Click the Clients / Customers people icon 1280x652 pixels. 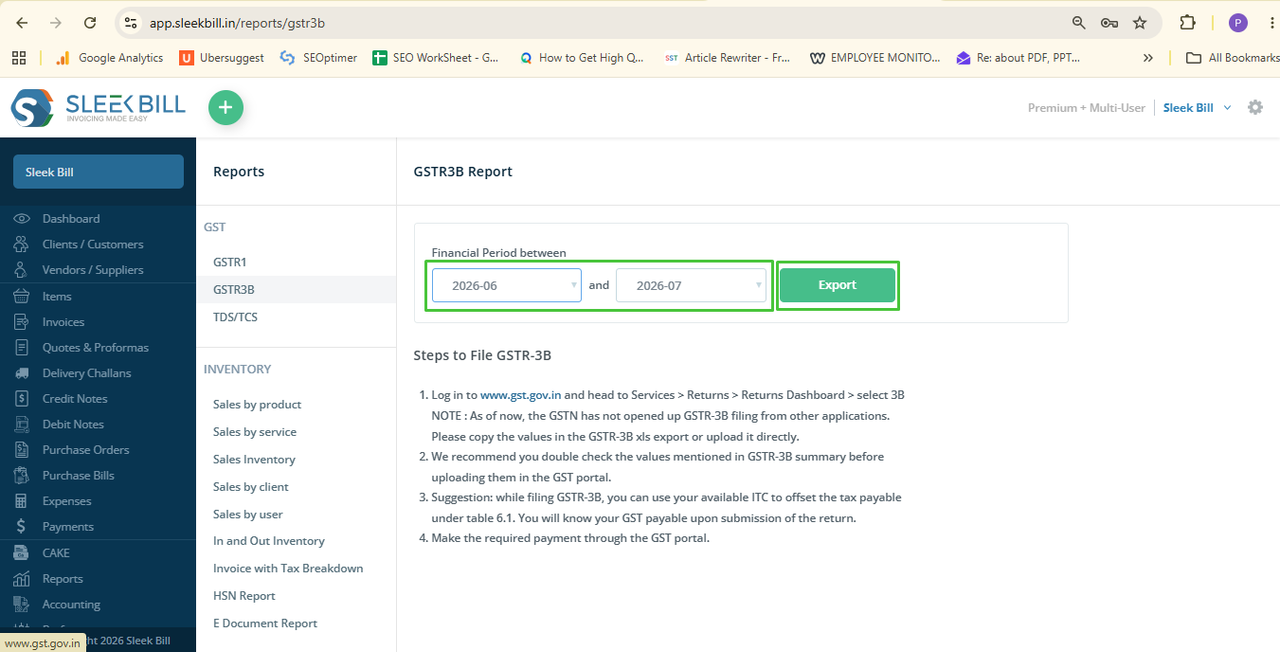tap(21, 244)
